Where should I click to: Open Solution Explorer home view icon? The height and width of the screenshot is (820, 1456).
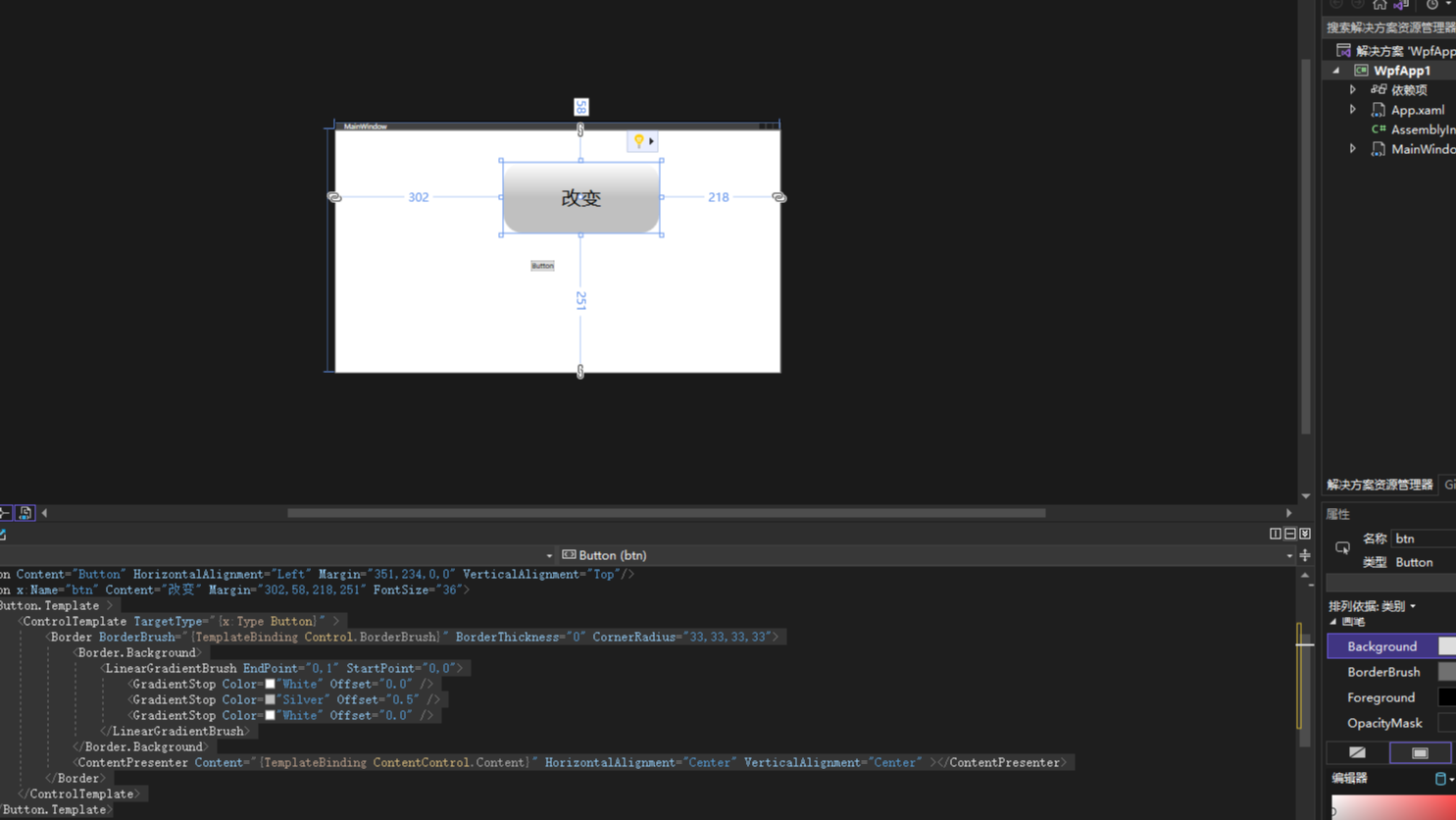1380,5
